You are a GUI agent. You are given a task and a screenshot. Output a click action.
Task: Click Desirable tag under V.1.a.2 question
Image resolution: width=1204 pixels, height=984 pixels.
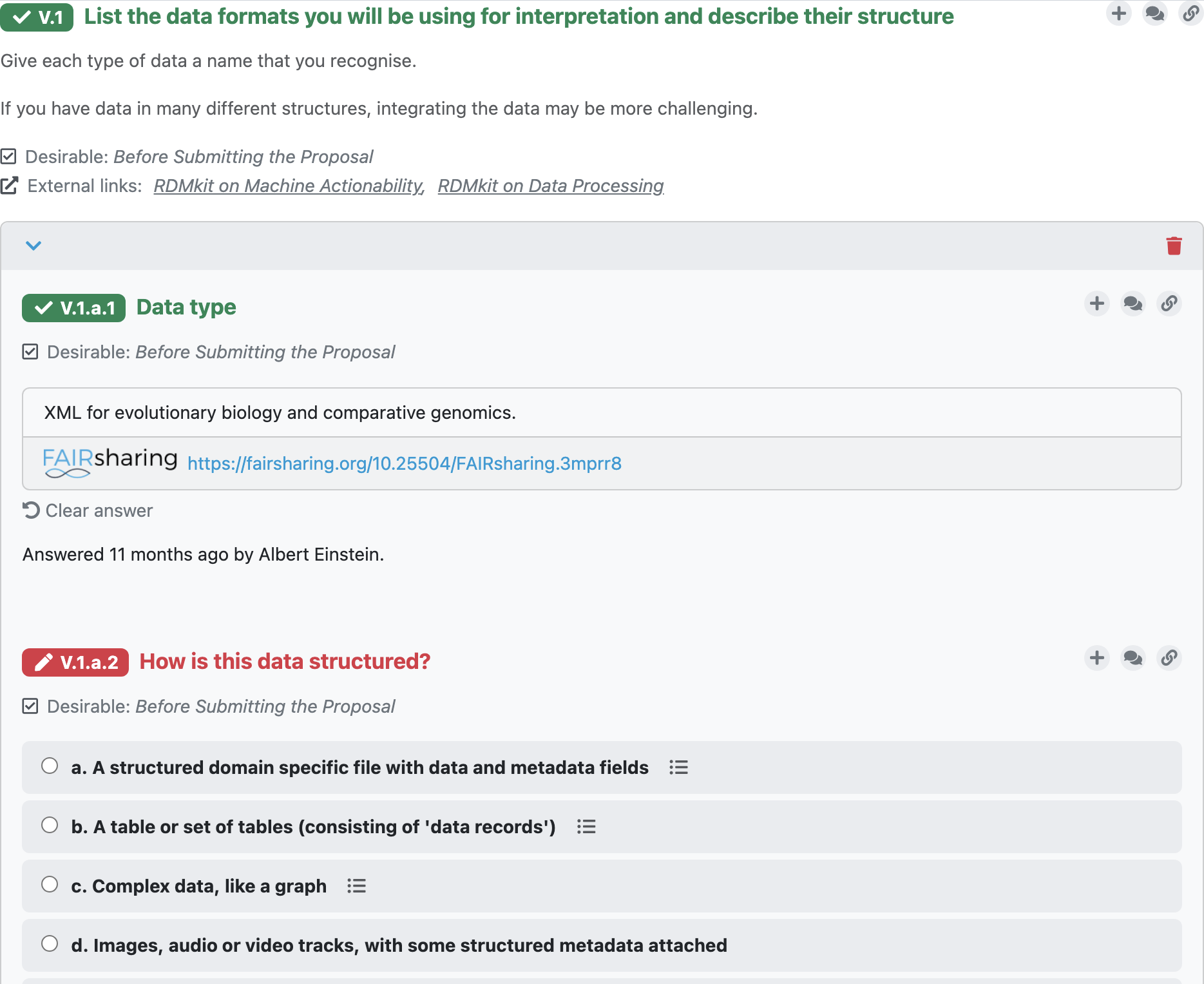coord(209,706)
